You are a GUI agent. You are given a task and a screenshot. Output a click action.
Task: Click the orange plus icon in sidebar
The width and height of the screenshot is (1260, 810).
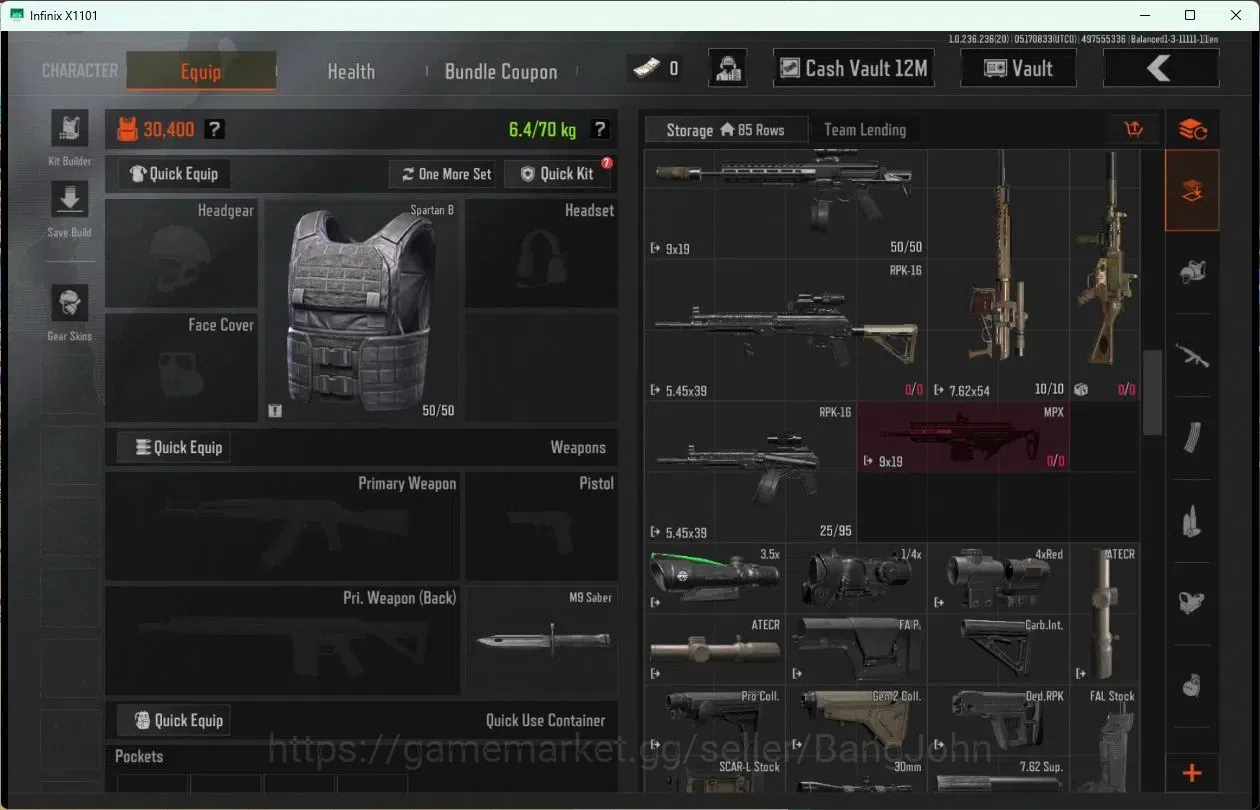click(x=1192, y=773)
